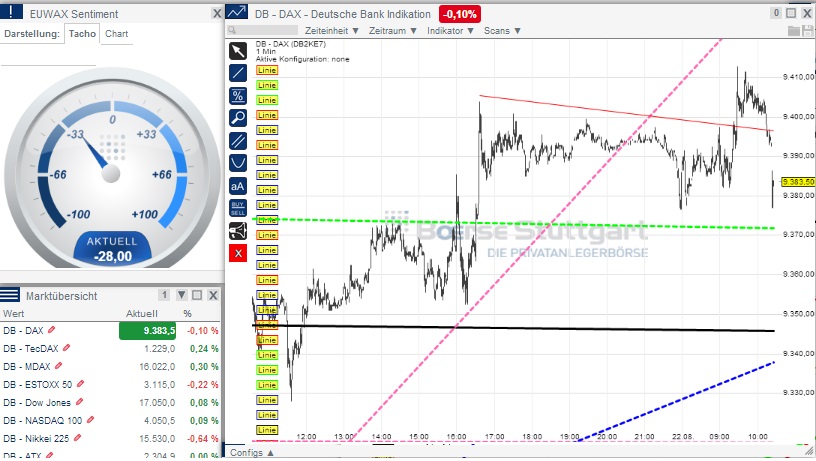
Task: Click the red X delete drawings button
Action: pos(238,253)
